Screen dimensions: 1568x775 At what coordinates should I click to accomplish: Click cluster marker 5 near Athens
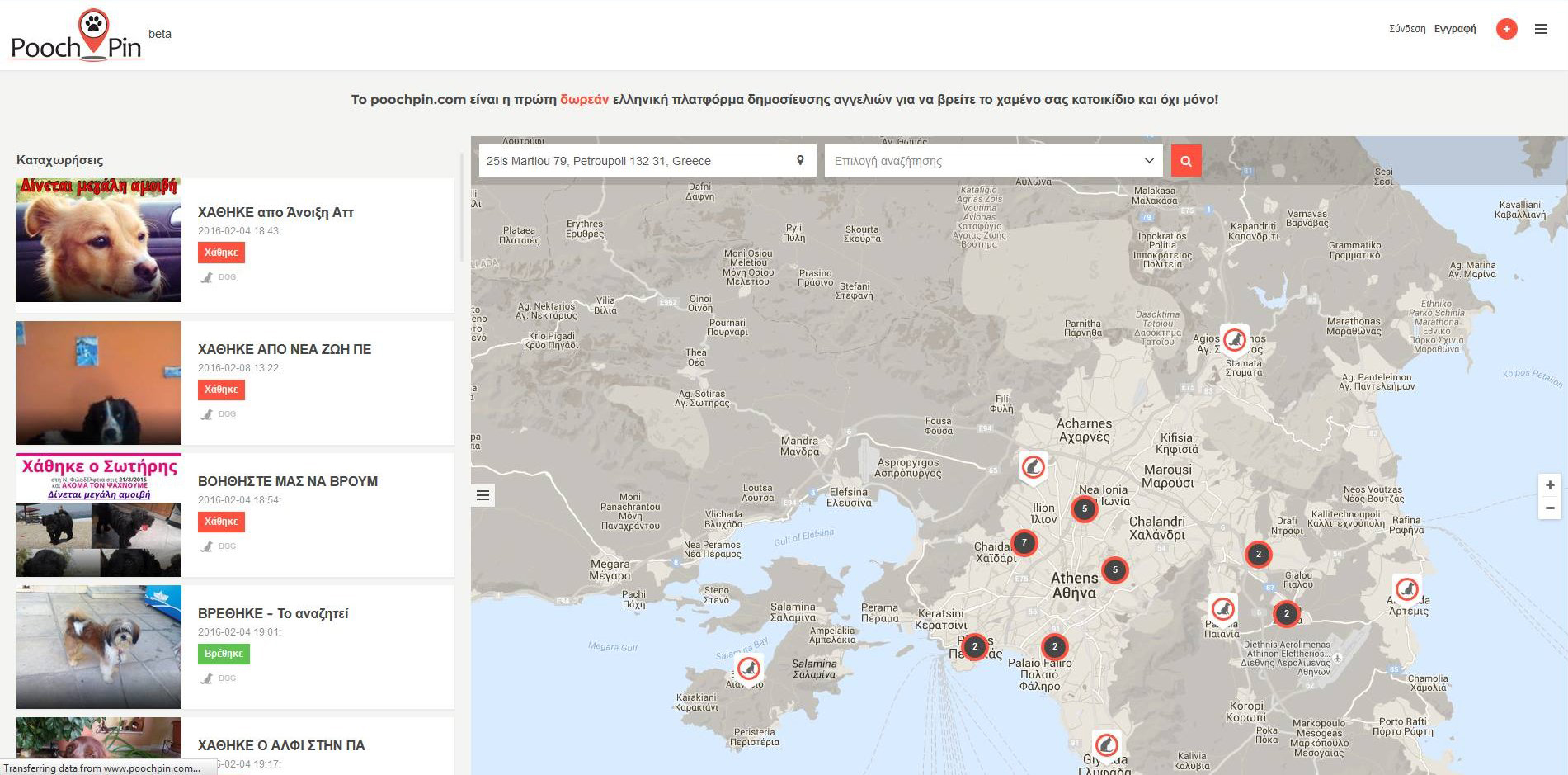point(1115,569)
